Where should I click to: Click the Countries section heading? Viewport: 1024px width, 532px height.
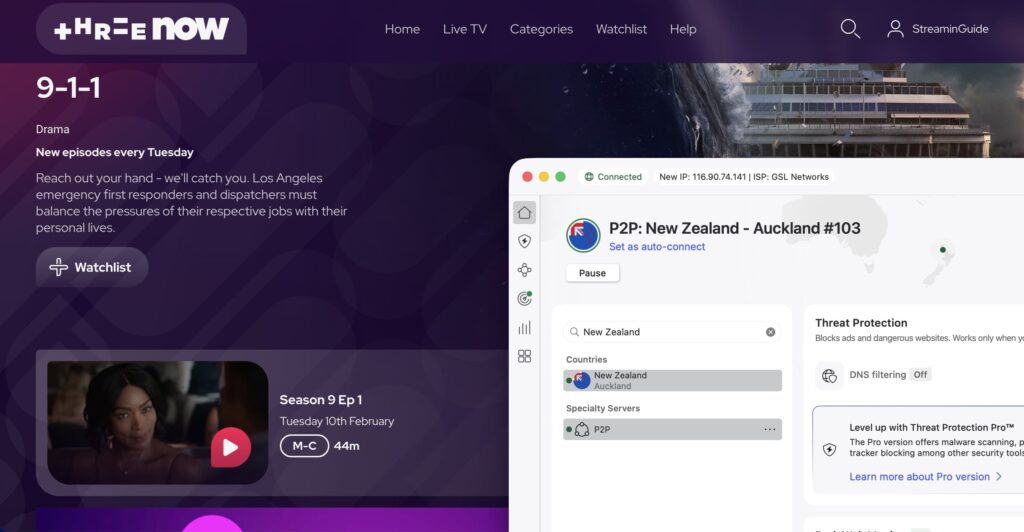pos(586,359)
